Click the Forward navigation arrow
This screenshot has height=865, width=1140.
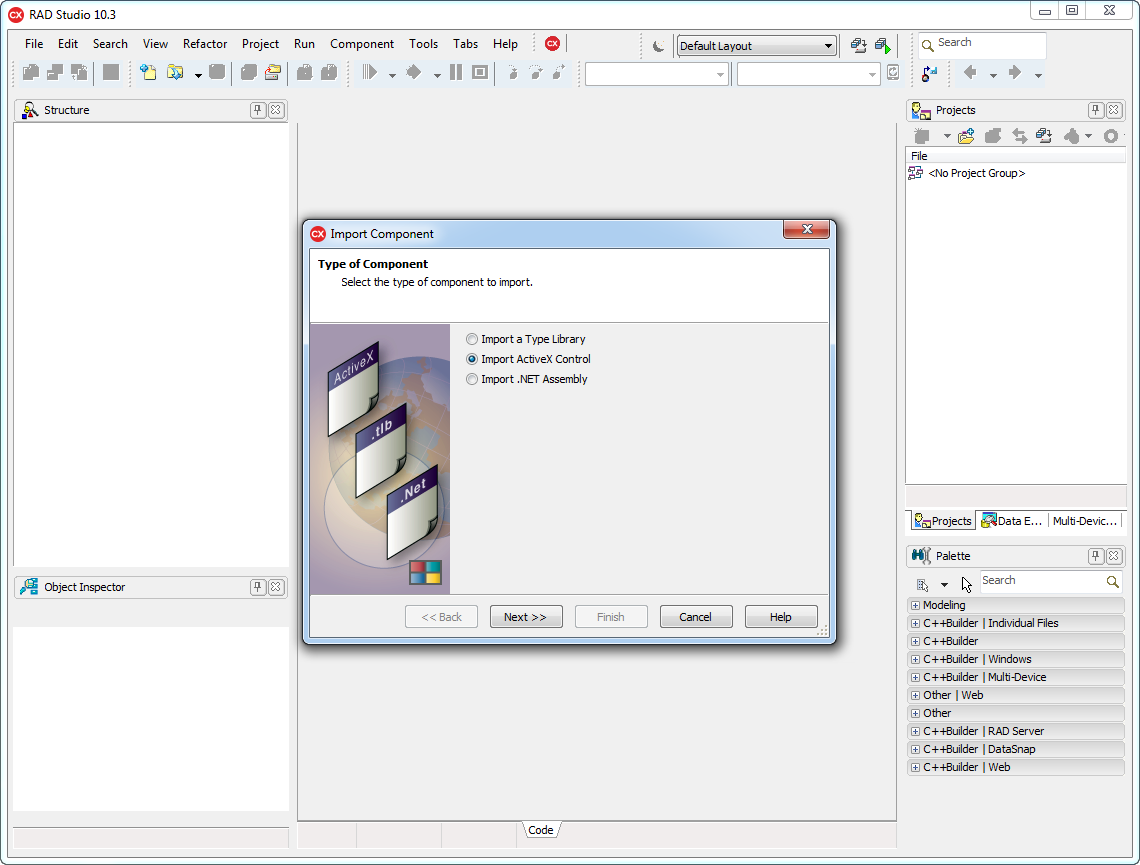[x=1014, y=72]
